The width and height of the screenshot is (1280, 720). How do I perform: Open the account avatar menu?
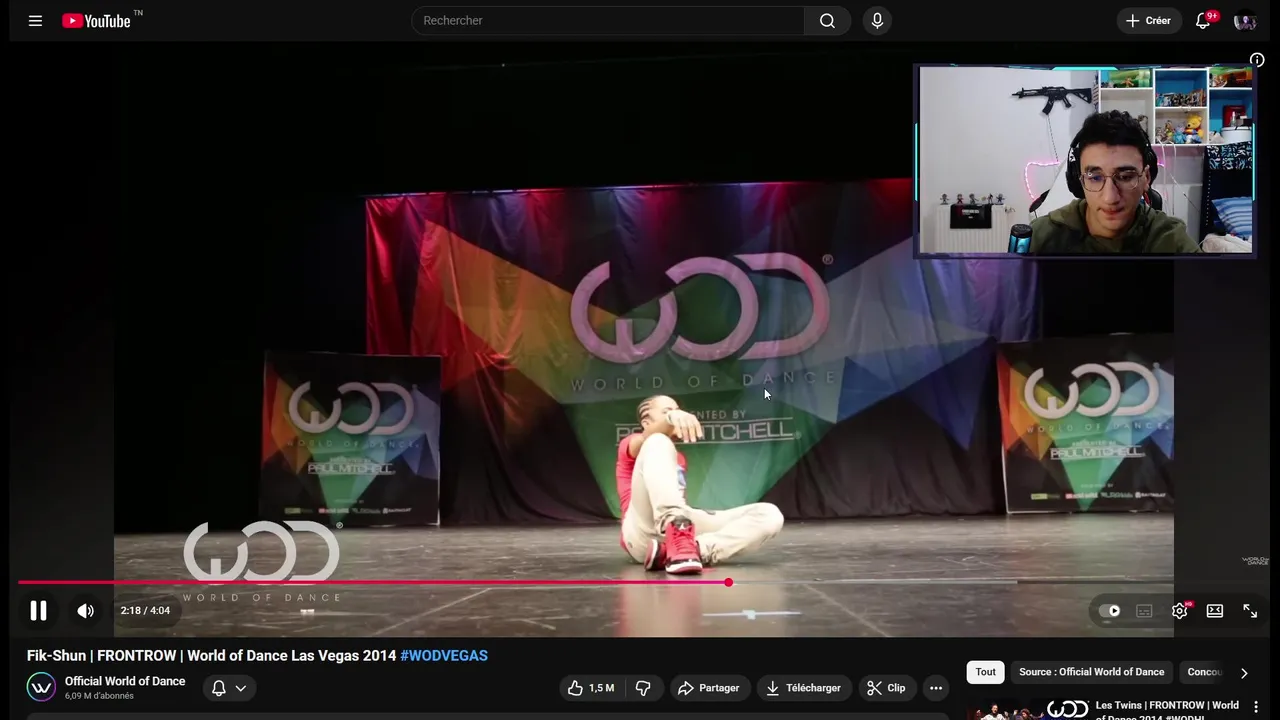(1245, 20)
